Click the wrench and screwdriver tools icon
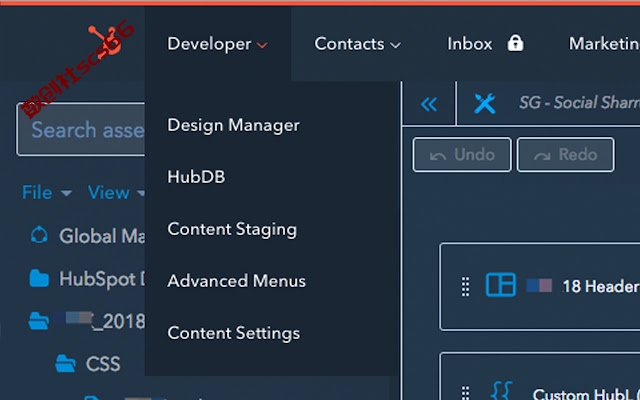 pyautogui.click(x=484, y=103)
